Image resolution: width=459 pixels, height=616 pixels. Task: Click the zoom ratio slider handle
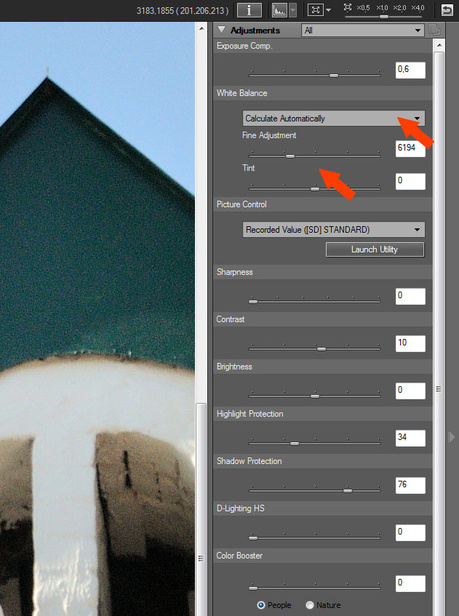coord(384,16)
